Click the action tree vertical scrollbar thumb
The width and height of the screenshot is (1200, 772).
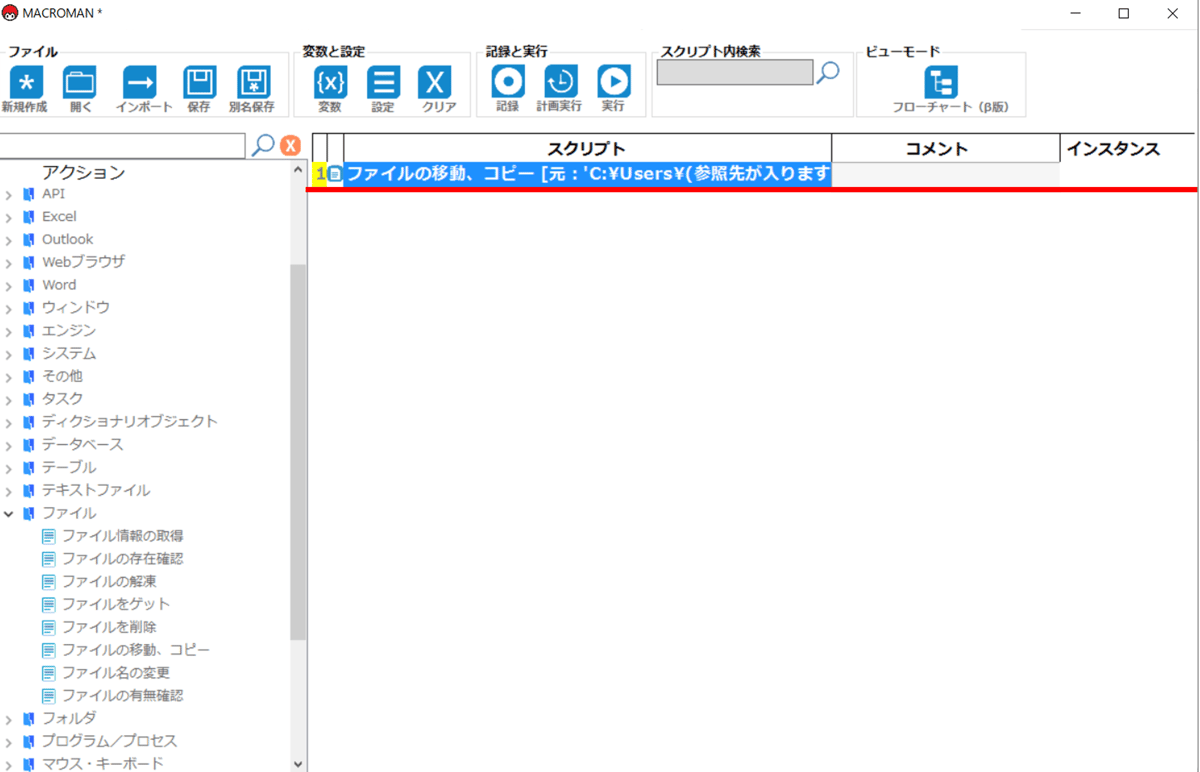tap(298, 452)
